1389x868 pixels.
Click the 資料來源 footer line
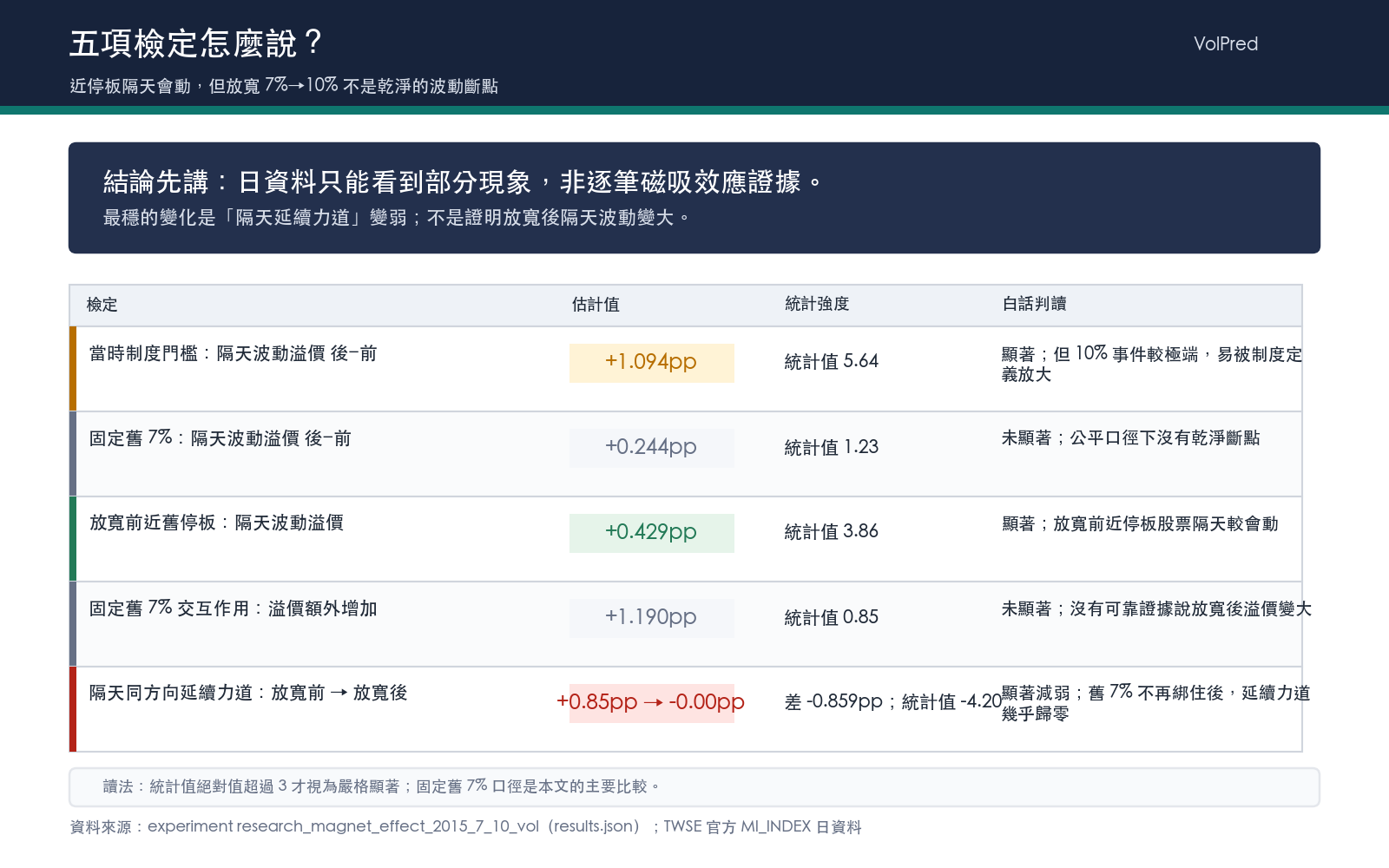pos(465,826)
